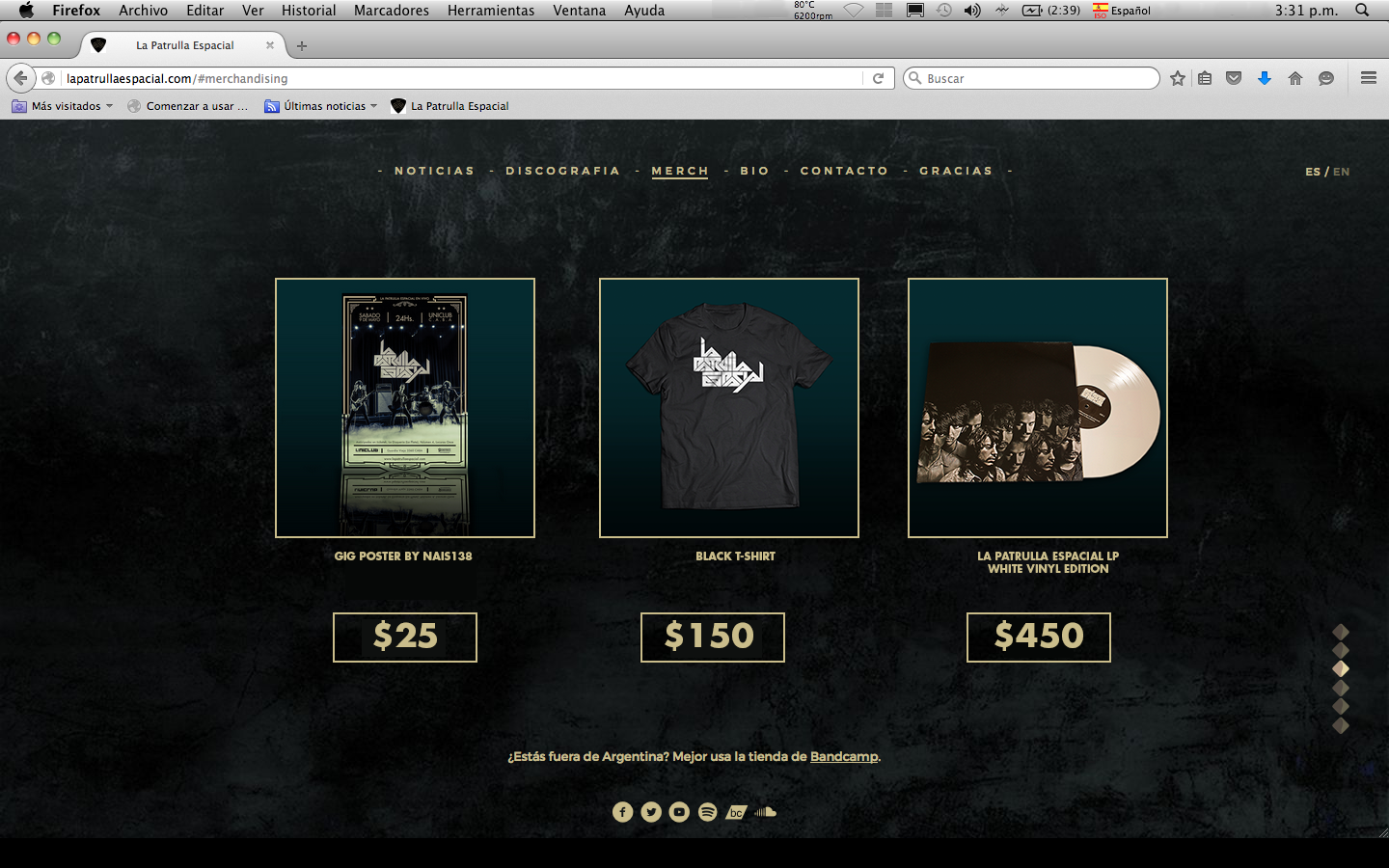The width and height of the screenshot is (1389, 868).
Task: Bookmark page with the star icon
Action: tap(1178, 78)
